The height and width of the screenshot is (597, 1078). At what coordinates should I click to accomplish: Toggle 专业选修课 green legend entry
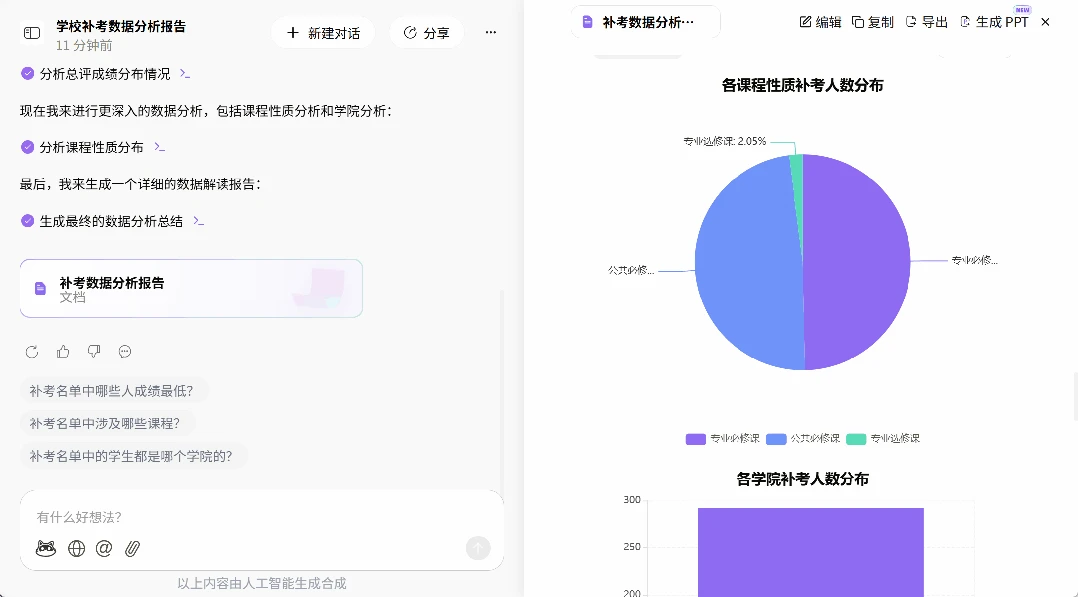883,439
